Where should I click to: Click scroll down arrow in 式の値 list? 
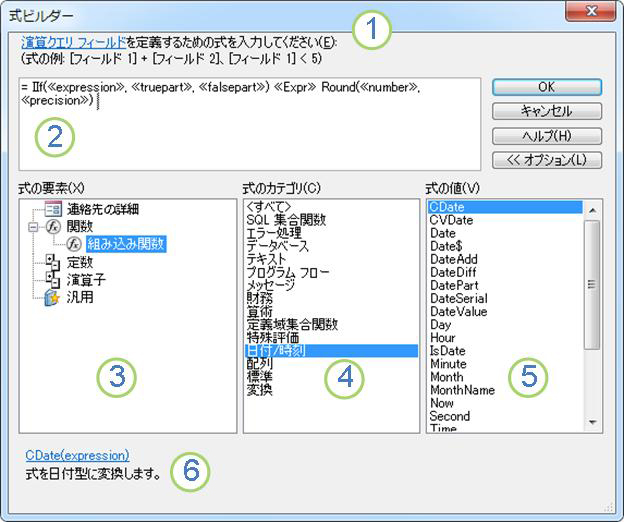coord(592,423)
